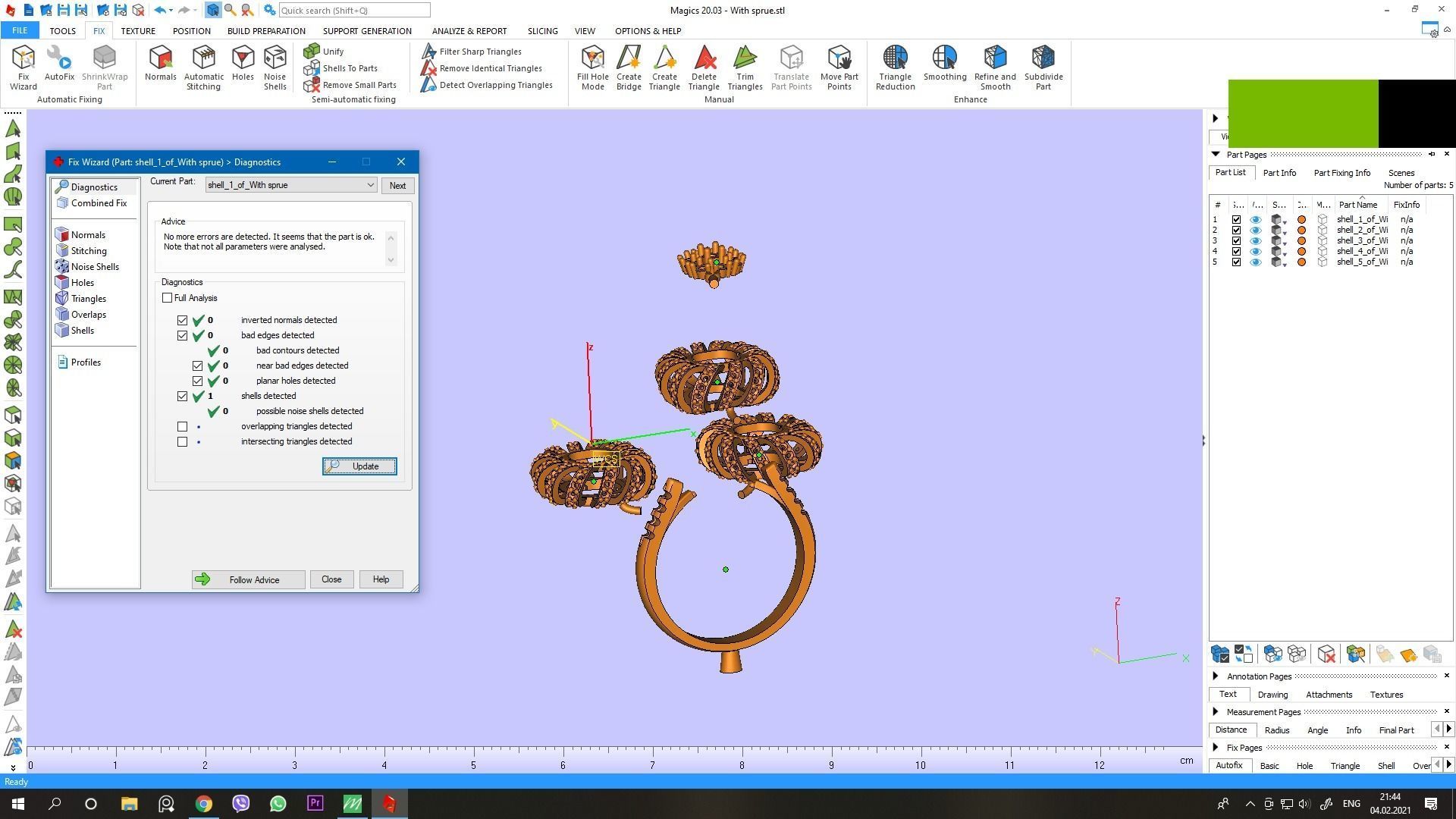The image size is (1456, 819).
Task: Hide shell_3 part using eye icon
Action: 1256,241
